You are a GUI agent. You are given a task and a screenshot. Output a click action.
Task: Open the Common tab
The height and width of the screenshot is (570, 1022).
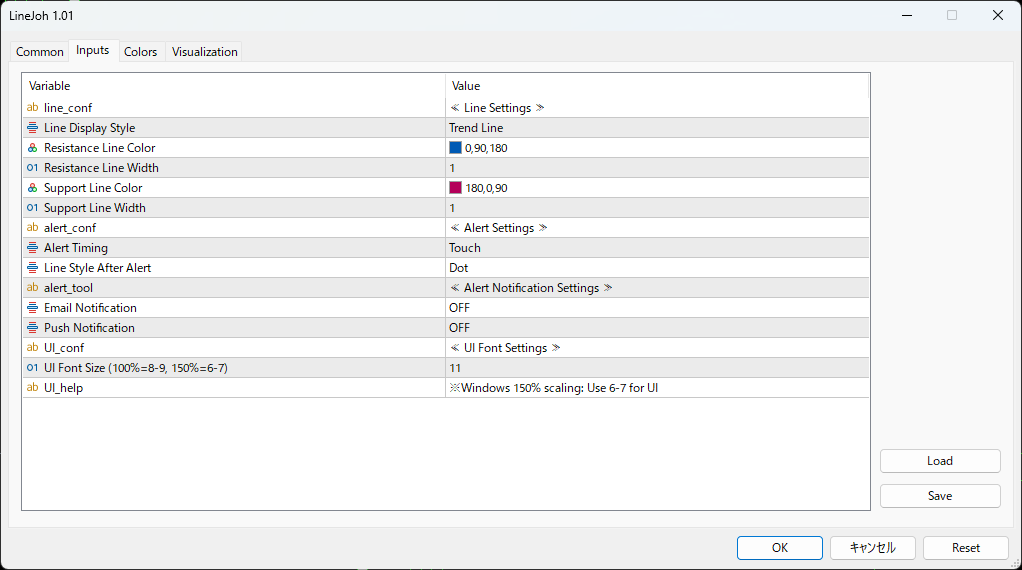tap(40, 51)
